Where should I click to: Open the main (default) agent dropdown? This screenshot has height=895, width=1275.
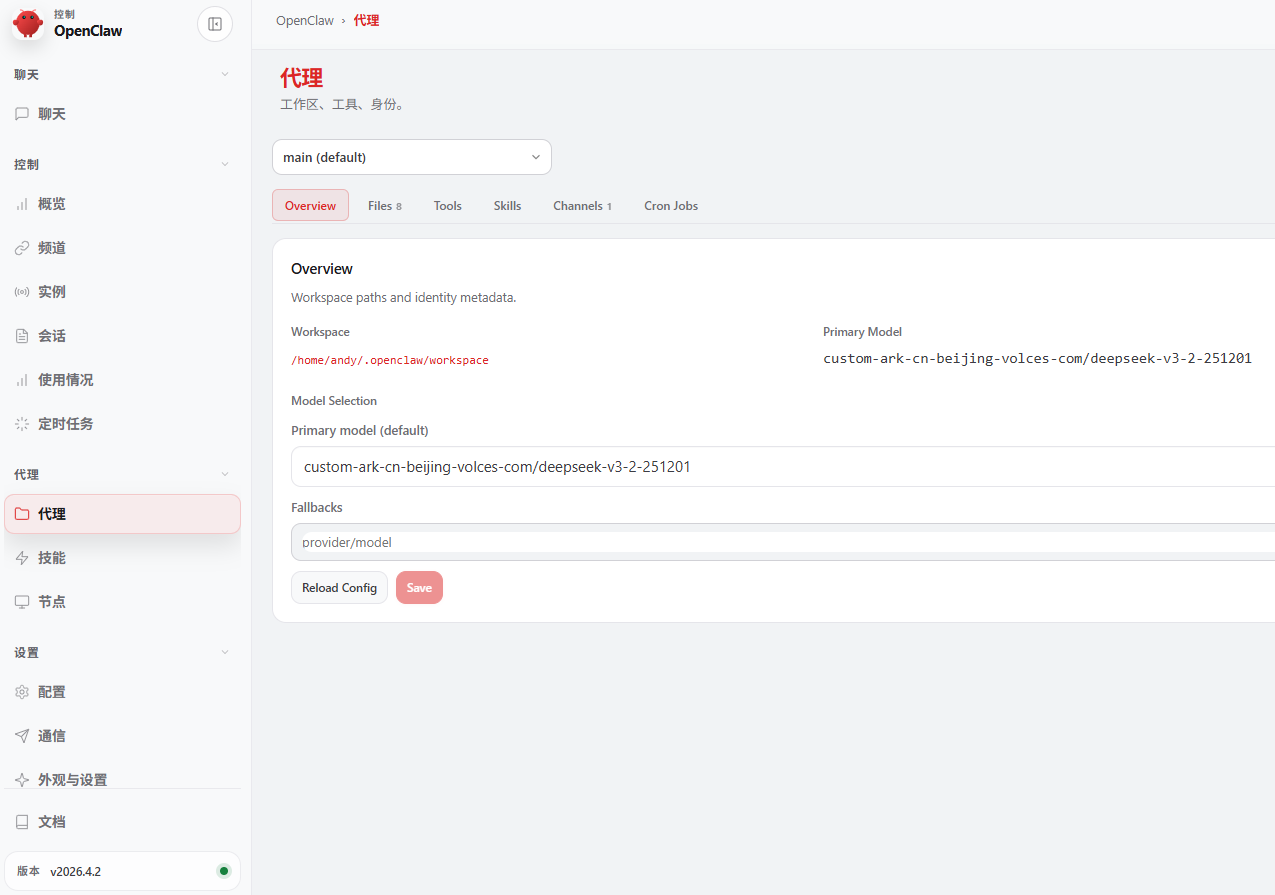(411, 157)
